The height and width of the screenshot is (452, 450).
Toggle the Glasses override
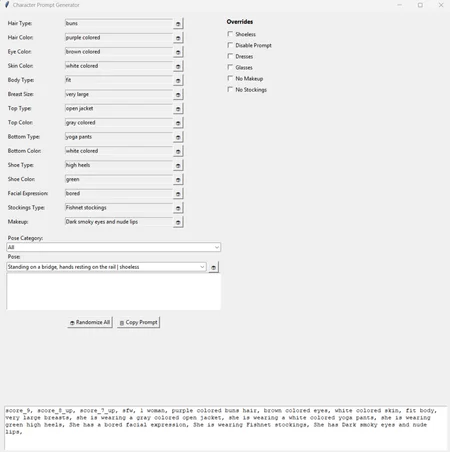230,67
